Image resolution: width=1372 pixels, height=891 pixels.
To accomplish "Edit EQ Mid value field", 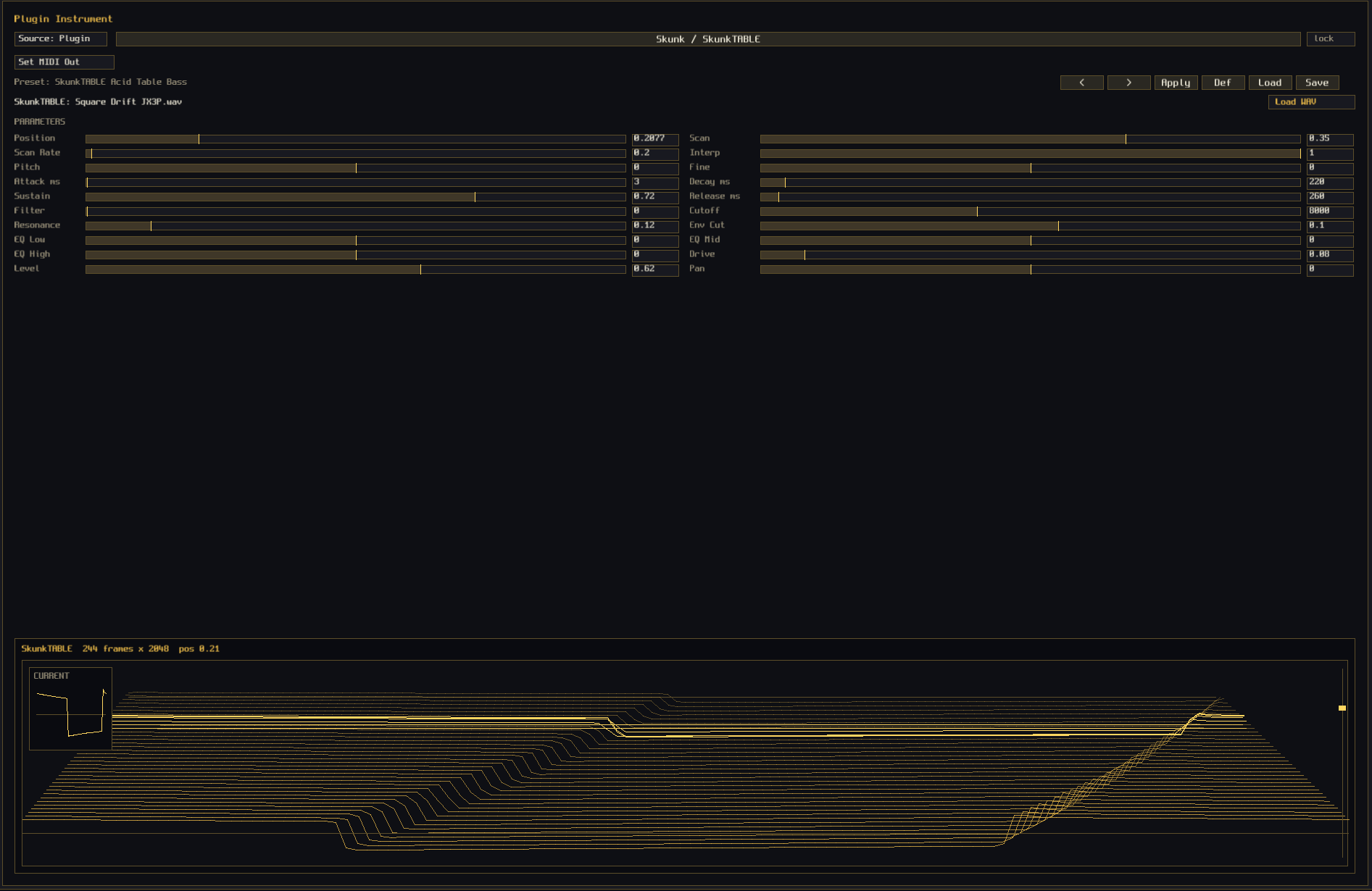I will coord(1330,240).
